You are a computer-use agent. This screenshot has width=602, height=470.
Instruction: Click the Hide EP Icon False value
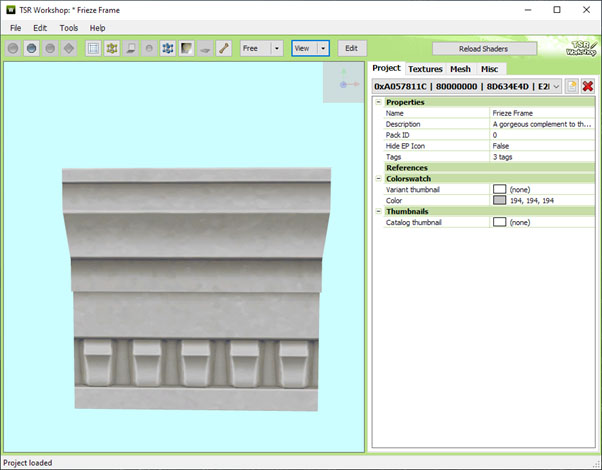coord(542,146)
